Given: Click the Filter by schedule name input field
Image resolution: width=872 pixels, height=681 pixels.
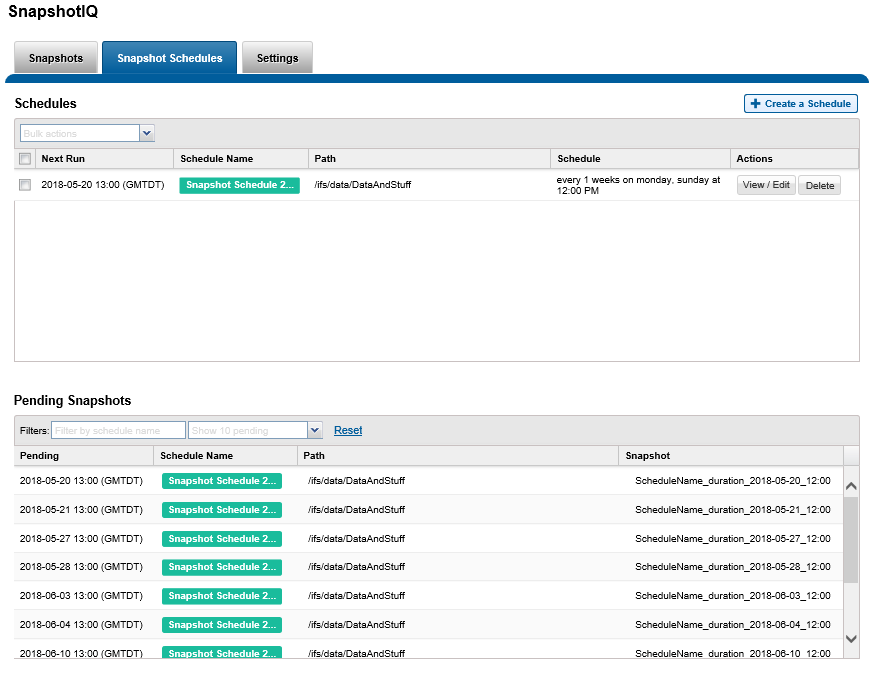Looking at the screenshot, I should click(118, 429).
